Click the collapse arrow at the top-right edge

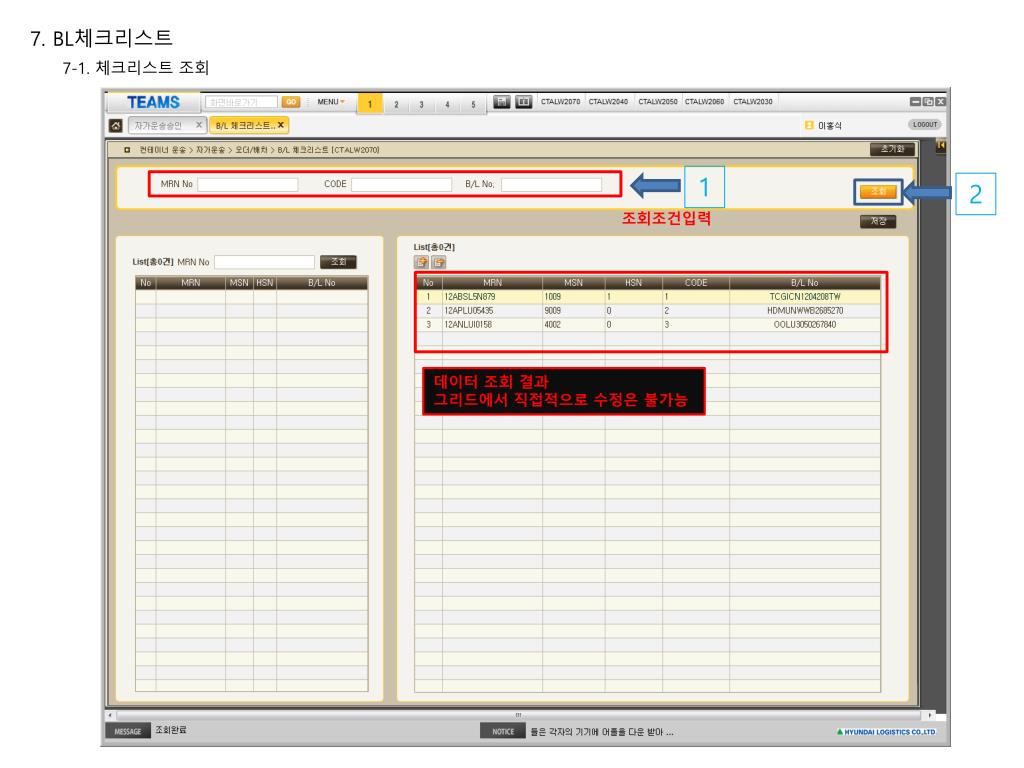tap(938, 147)
